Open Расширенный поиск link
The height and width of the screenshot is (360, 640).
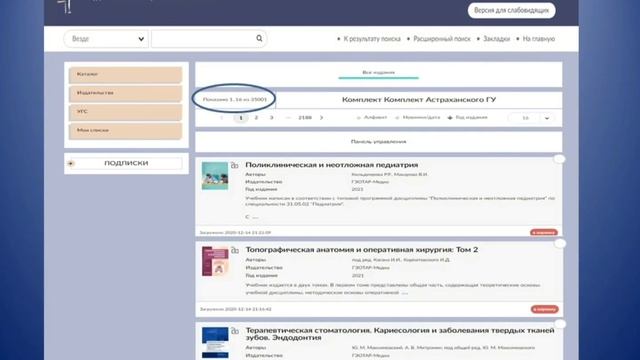pyautogui.click(x=442, y=39)
